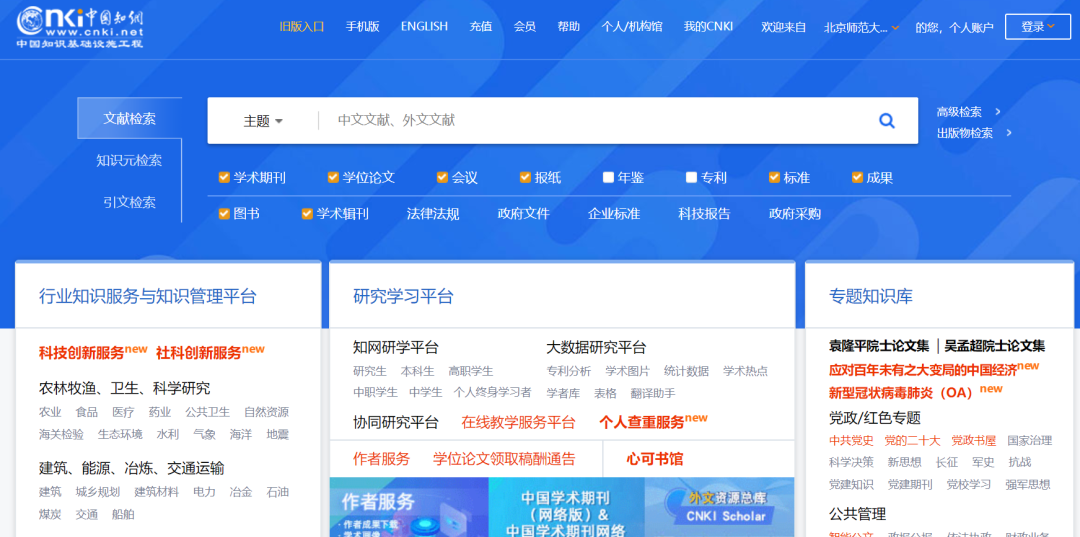Screen dimensions: 1080x537
Task: Open 个人终身学习者 link
Action: (x=492, y=392)
